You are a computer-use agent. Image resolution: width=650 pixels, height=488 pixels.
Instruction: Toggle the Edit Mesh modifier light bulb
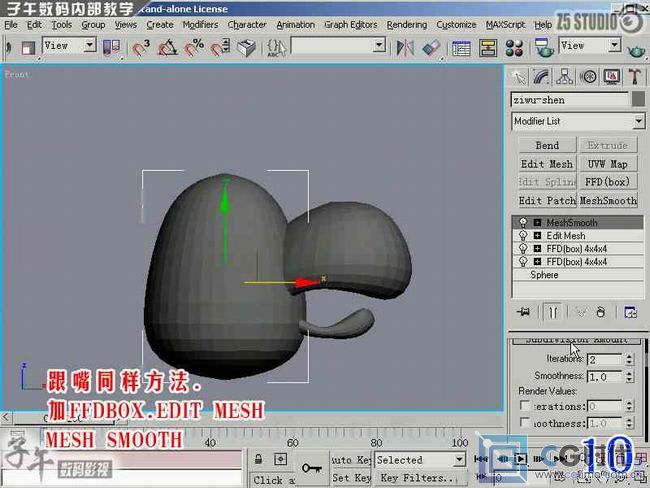coord(523,236)
